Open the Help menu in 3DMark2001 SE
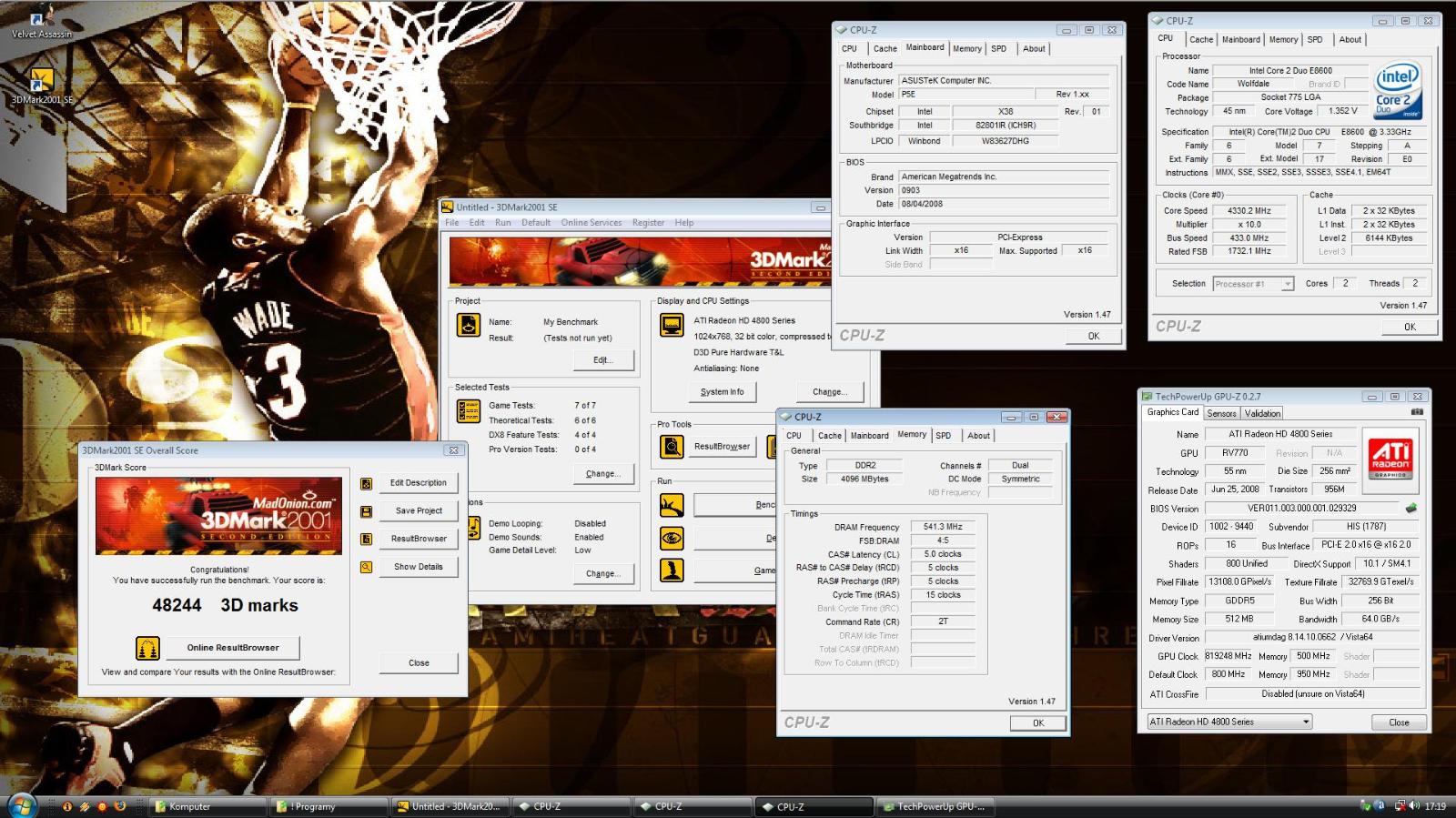The height and width of the screenshot is (818, 1456). click(684, 223)
